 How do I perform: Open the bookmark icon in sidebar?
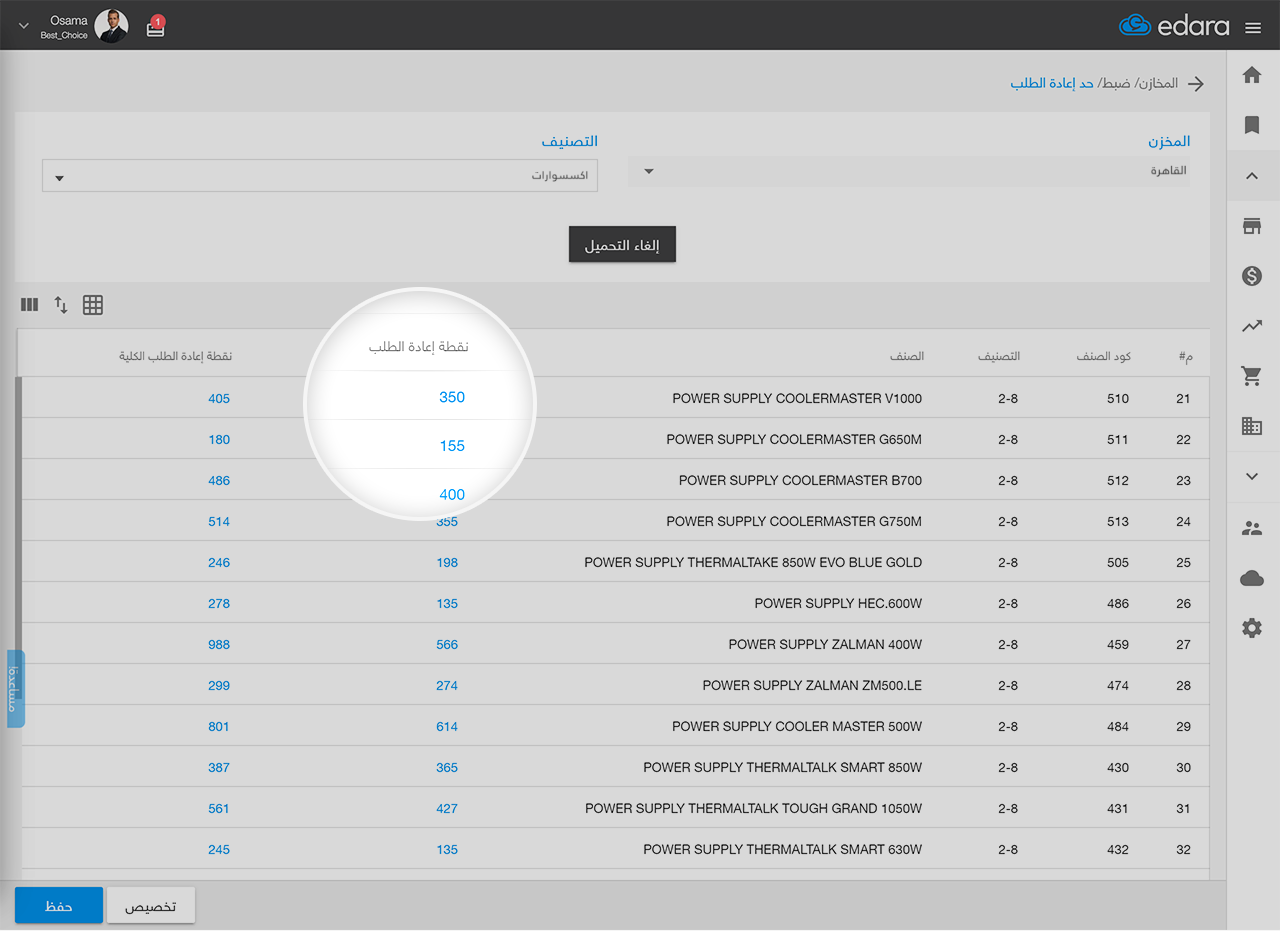[1251, 125]
